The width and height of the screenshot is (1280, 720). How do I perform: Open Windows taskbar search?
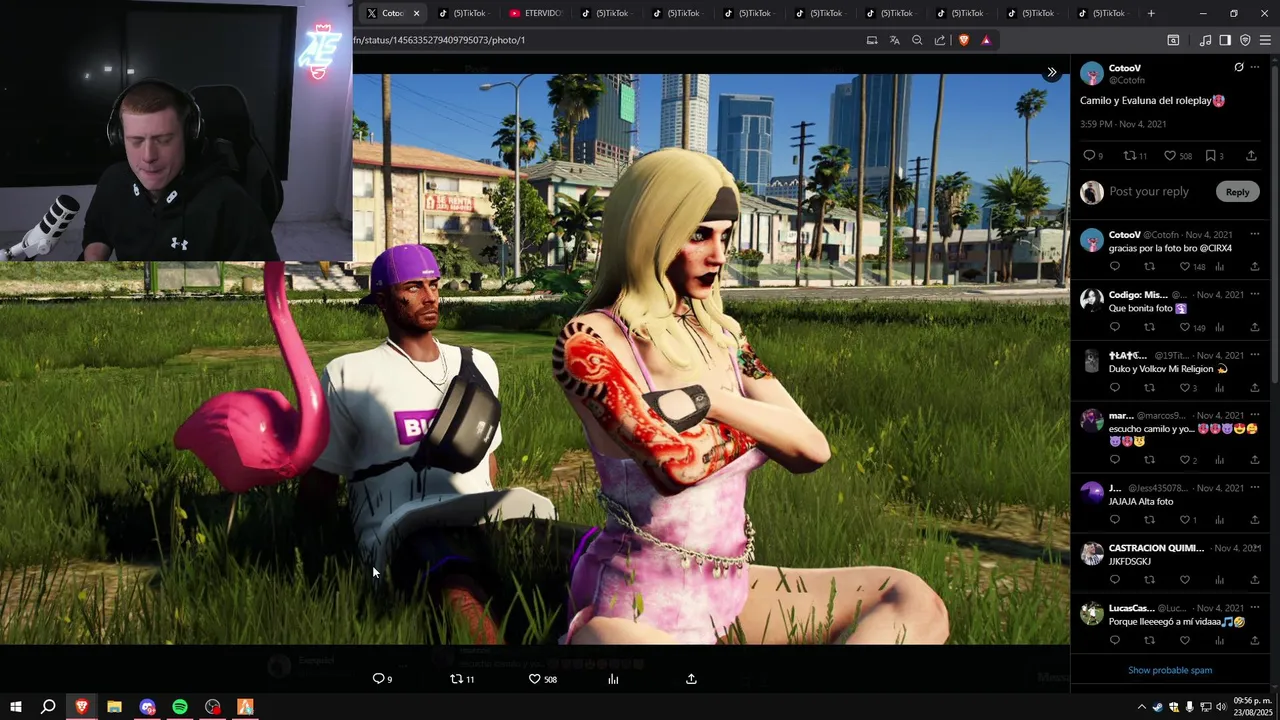48,707
